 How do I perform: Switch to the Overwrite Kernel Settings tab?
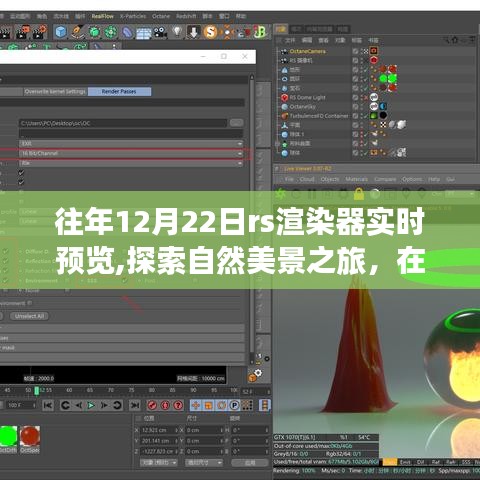[55, 91]
